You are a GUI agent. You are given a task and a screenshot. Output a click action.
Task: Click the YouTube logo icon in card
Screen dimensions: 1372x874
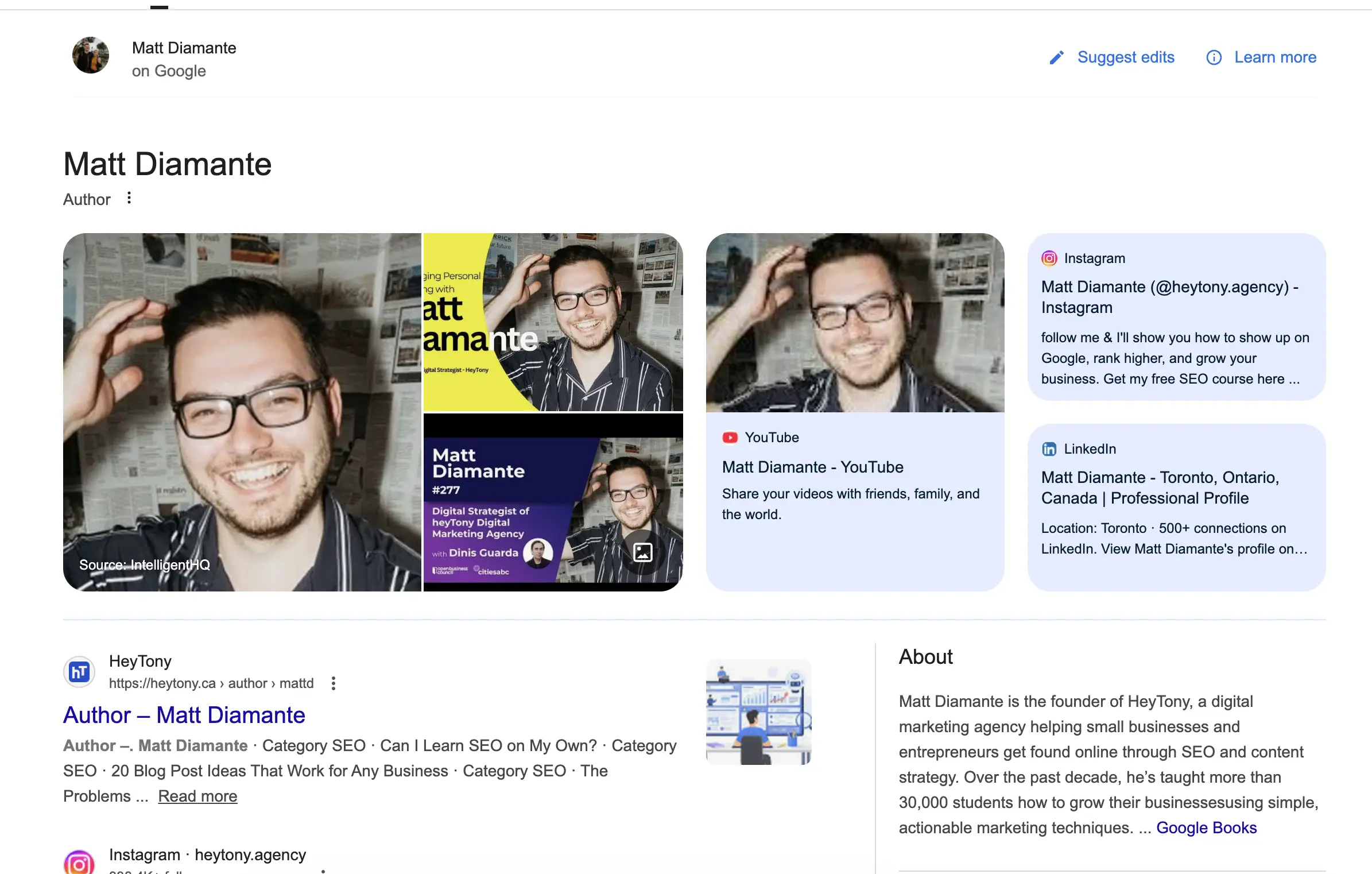[730, 438]
